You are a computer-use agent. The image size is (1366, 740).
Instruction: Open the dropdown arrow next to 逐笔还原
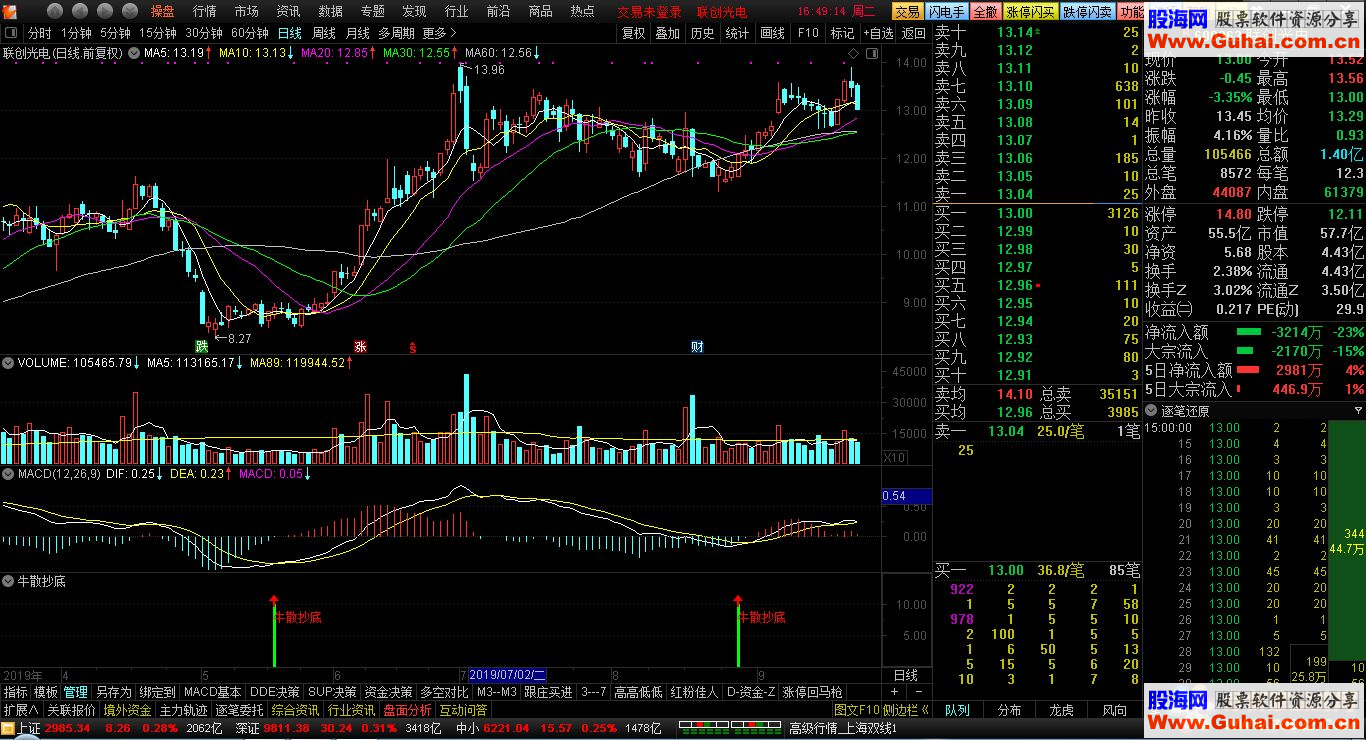tap(1357, 410)
